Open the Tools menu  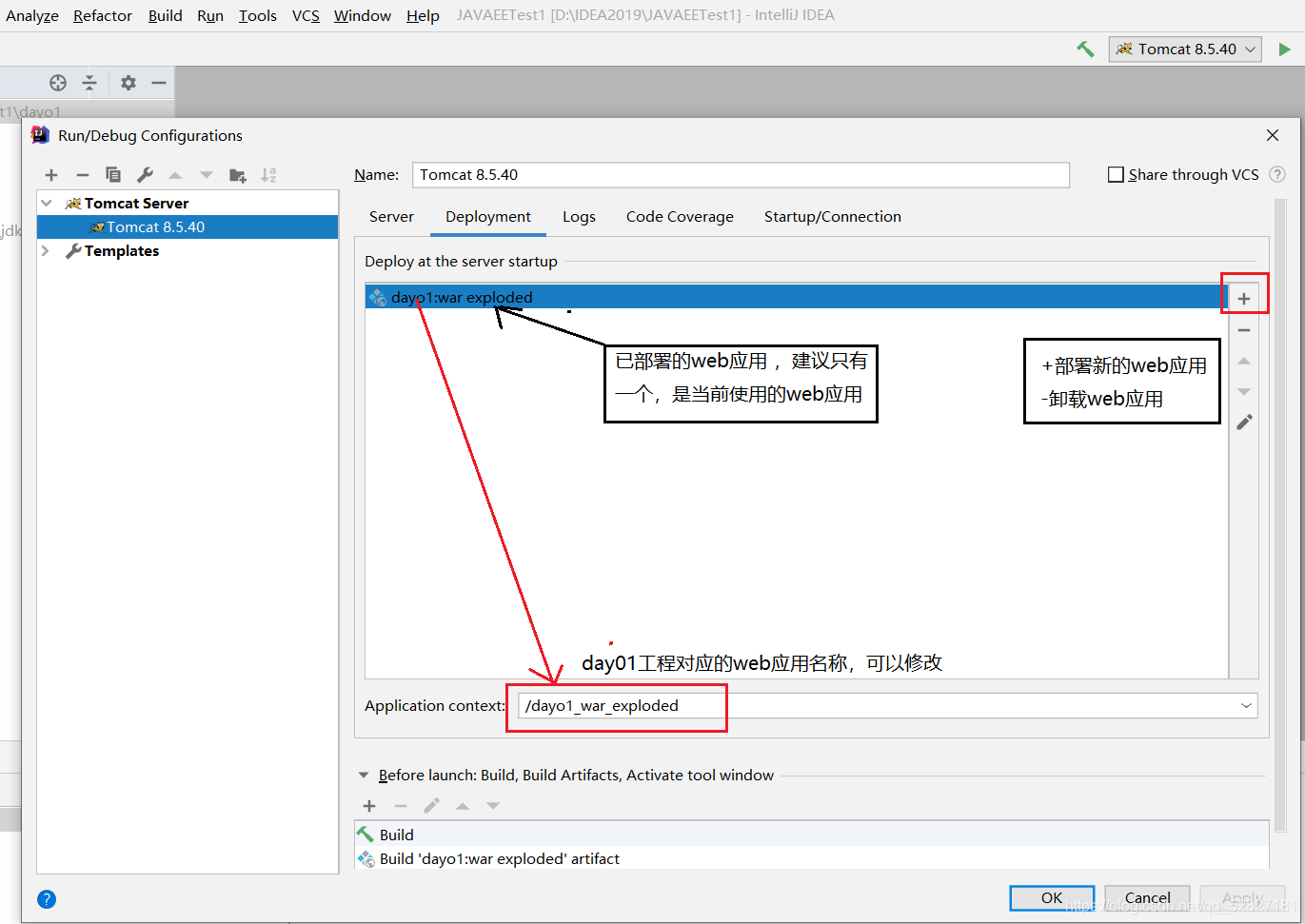(x=258, y=15)
